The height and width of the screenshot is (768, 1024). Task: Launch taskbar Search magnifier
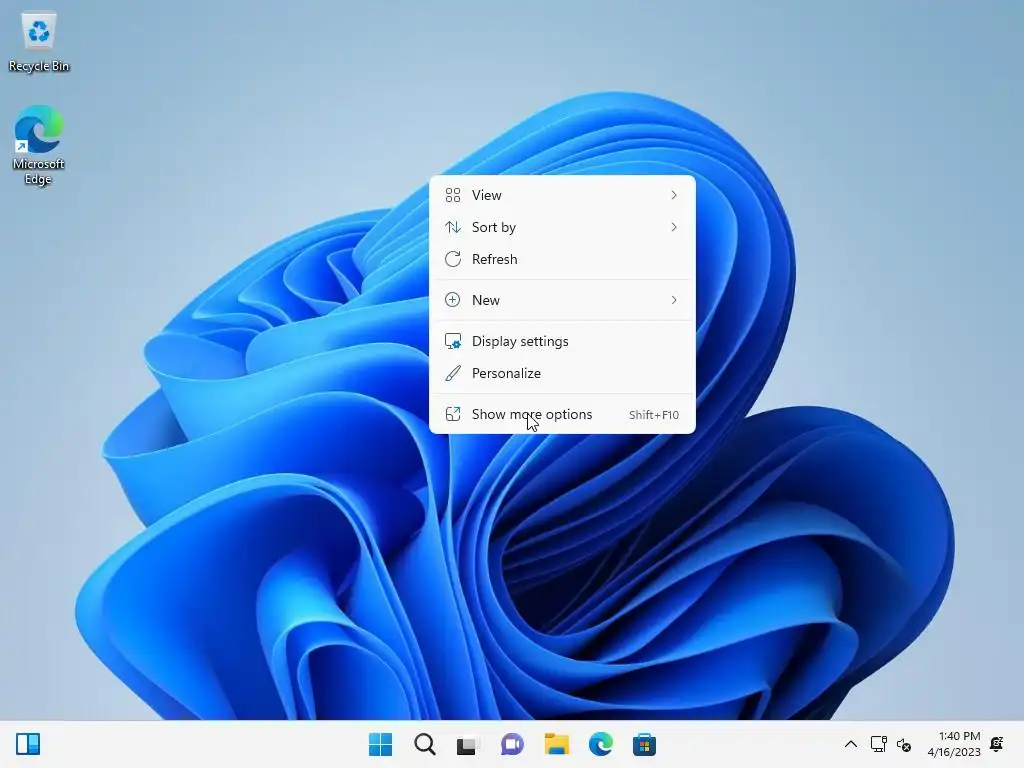424,744
